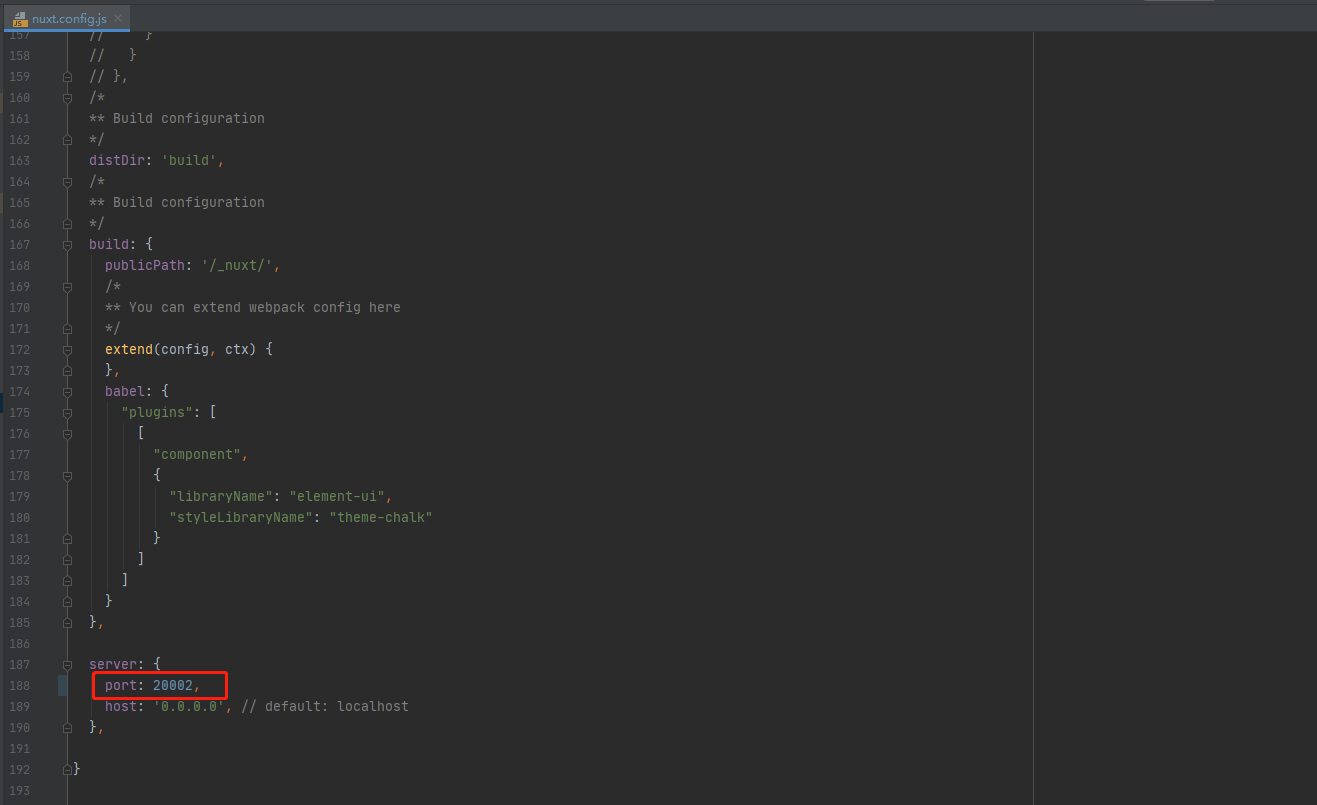This screenshot has width=1317, height=805.
Task: Collapse the inner array at line 176
Action: point(67,433)
